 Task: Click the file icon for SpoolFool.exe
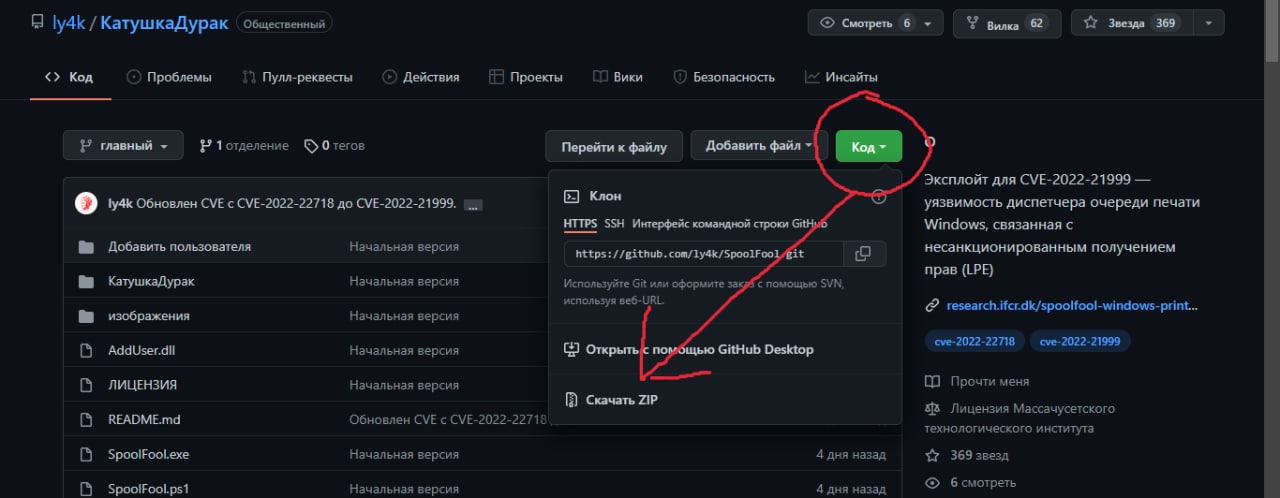[x=86, y=454]
